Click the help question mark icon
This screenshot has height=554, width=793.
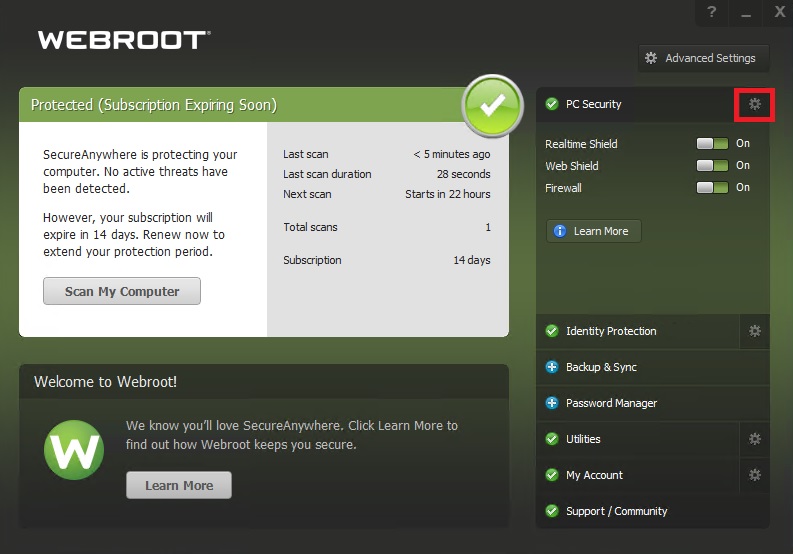pos(712,12)
